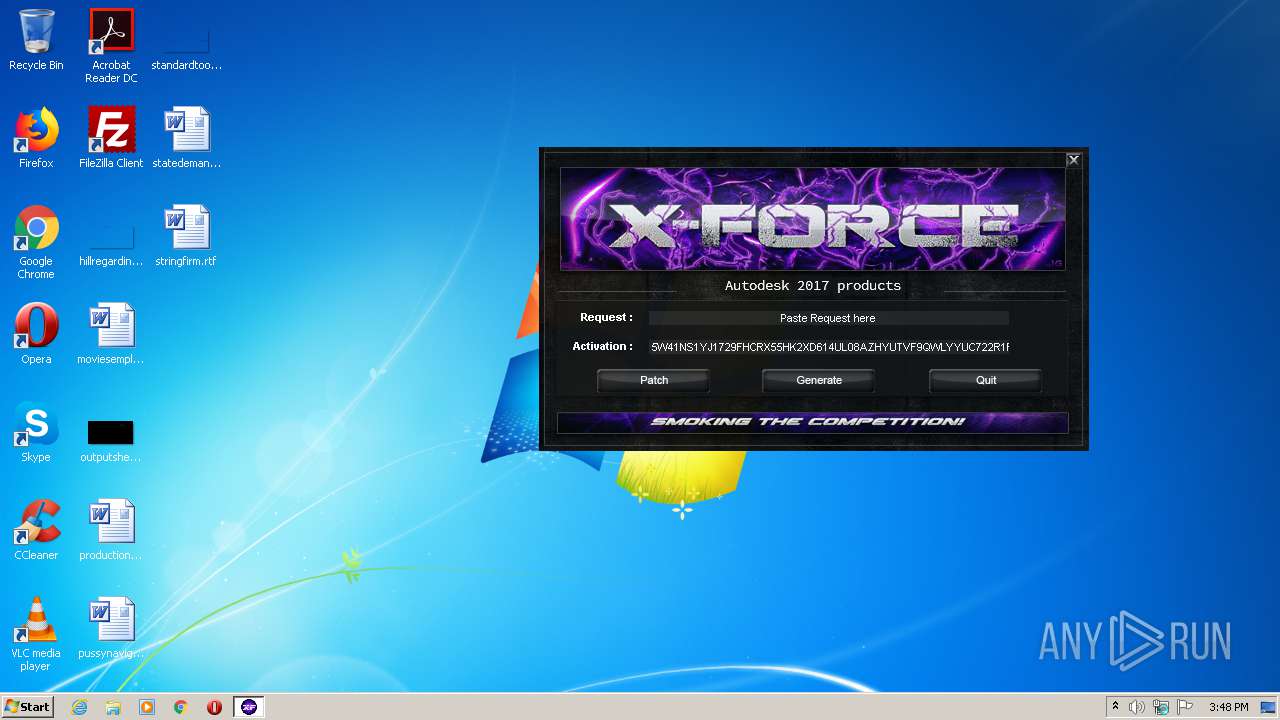Open FileZilla Client shortcut

[x=111, y=138]
